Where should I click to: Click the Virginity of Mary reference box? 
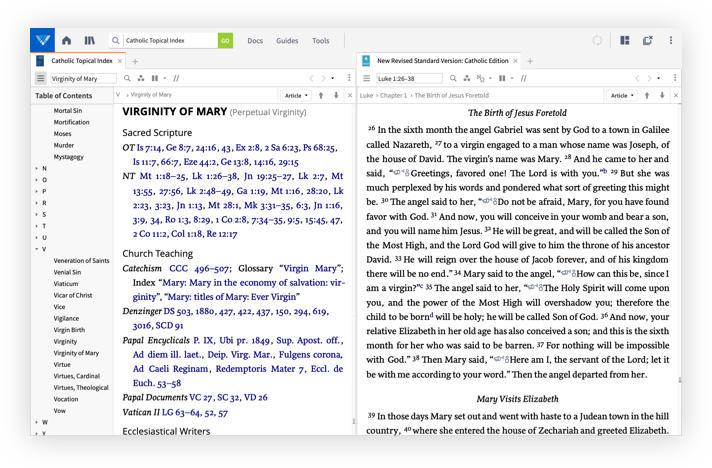(83, 79)
